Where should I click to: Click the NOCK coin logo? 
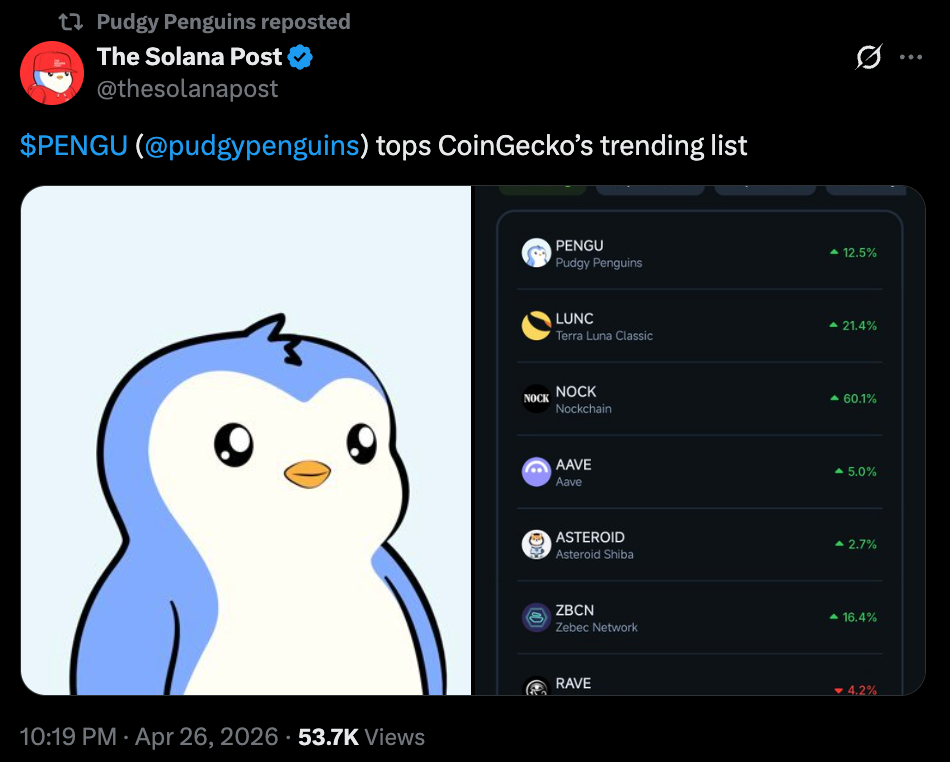pyautogui.click(x=537, y=399)
